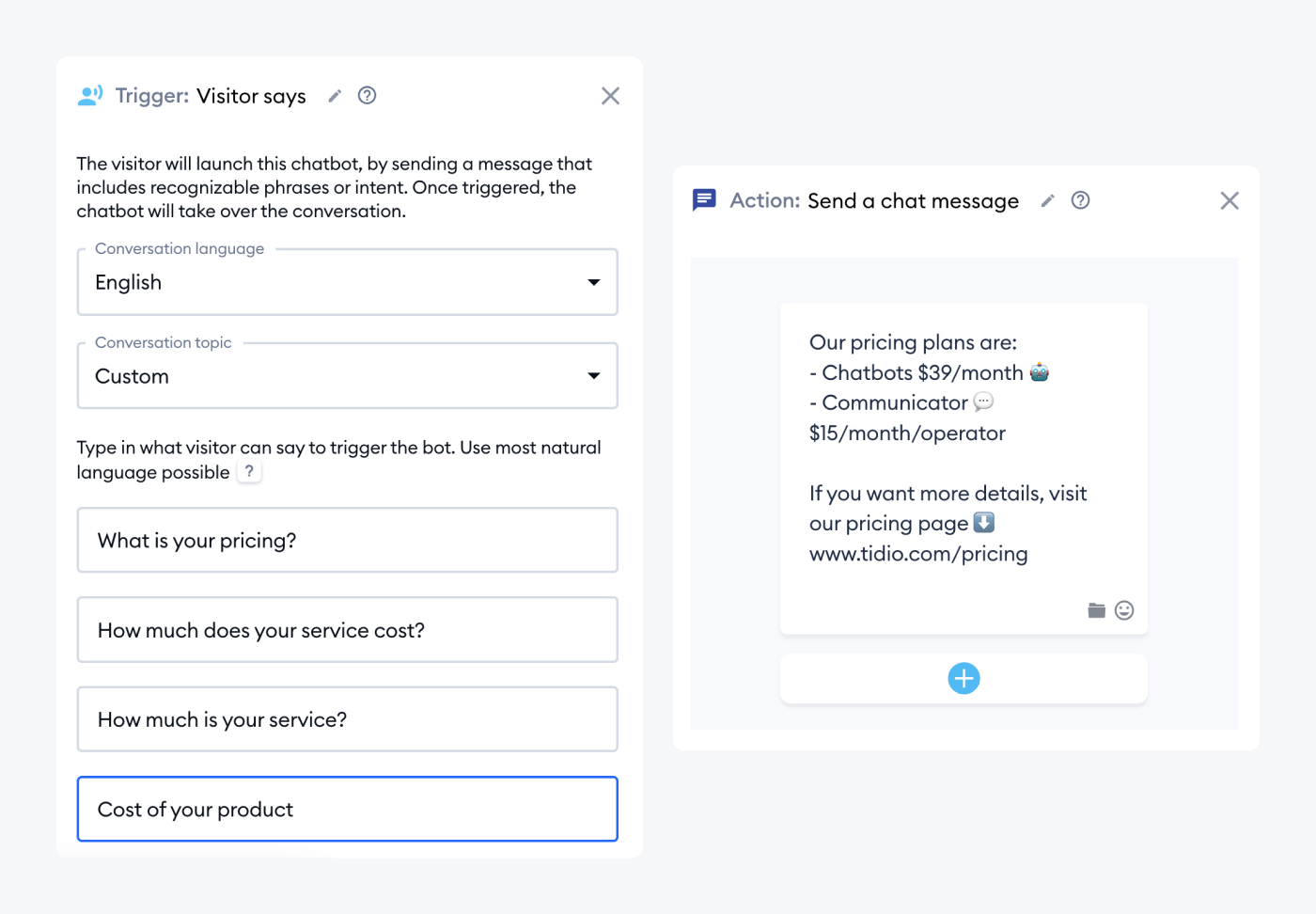Open help for the Send a chat message action
This screenshot has height=914, width=1316.
pos(1080,200)
